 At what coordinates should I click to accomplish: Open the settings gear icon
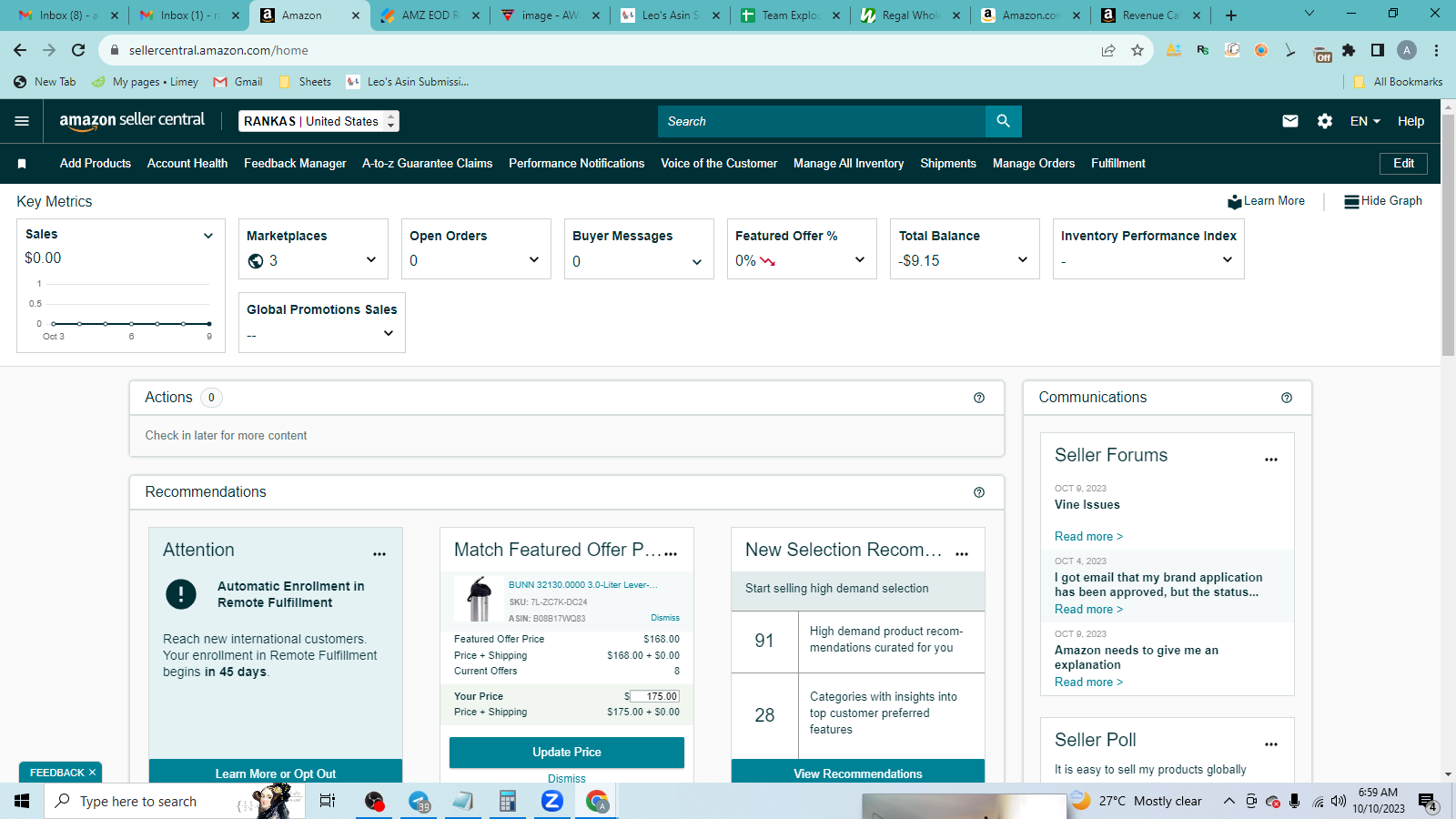click(x=1325, y=121)
